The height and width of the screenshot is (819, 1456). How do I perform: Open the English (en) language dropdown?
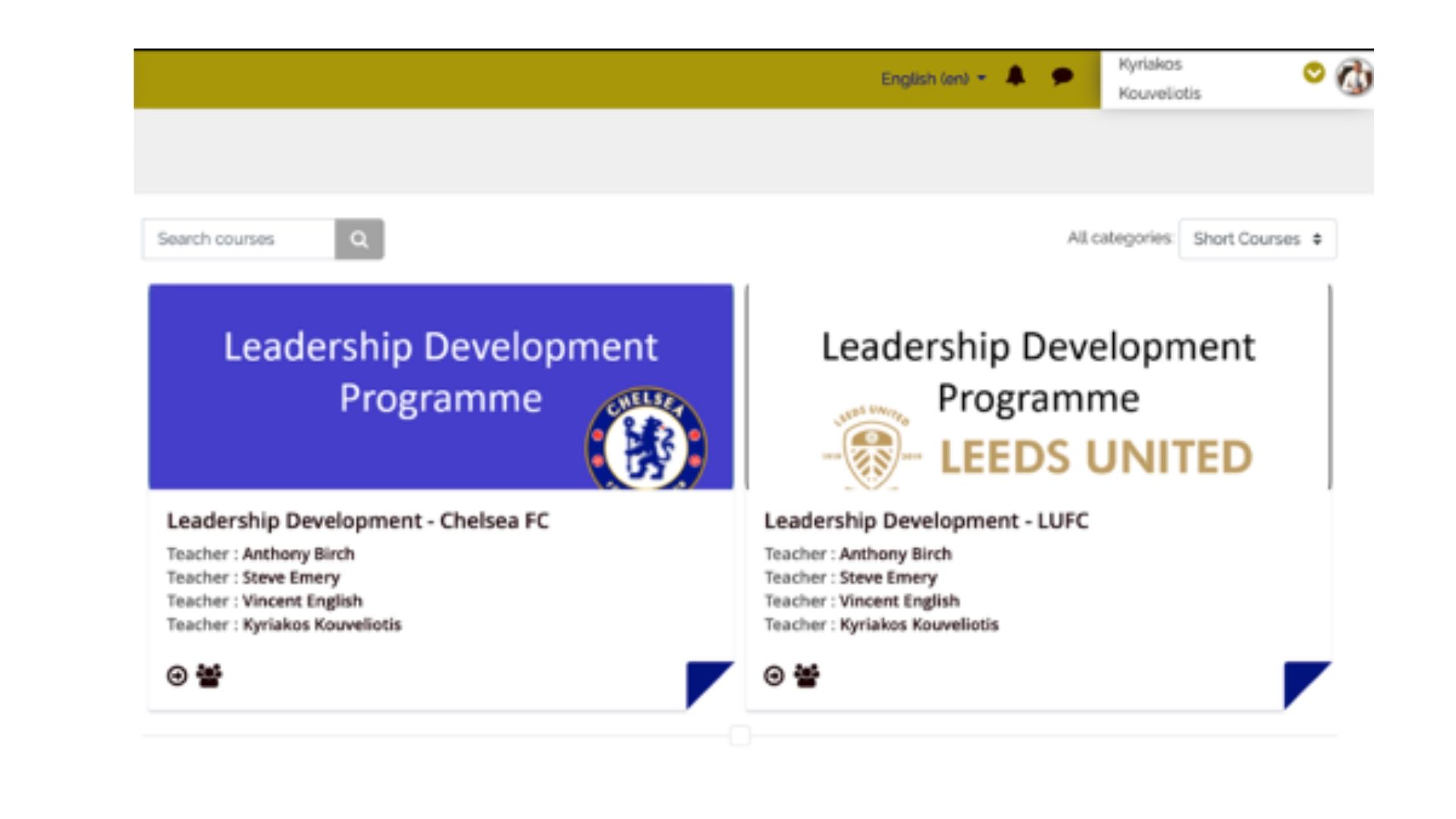pos(933,78)
